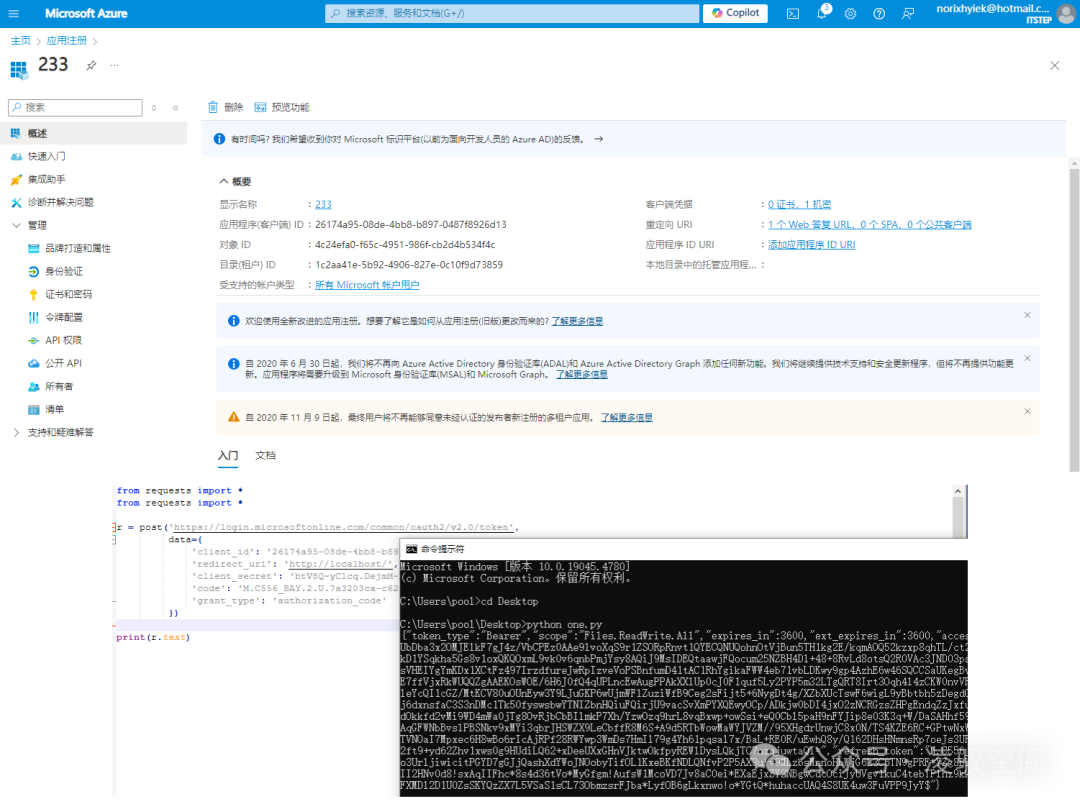
Task: Collapse the sidebar with the double-chevron
Action: (x=176, y=107)
